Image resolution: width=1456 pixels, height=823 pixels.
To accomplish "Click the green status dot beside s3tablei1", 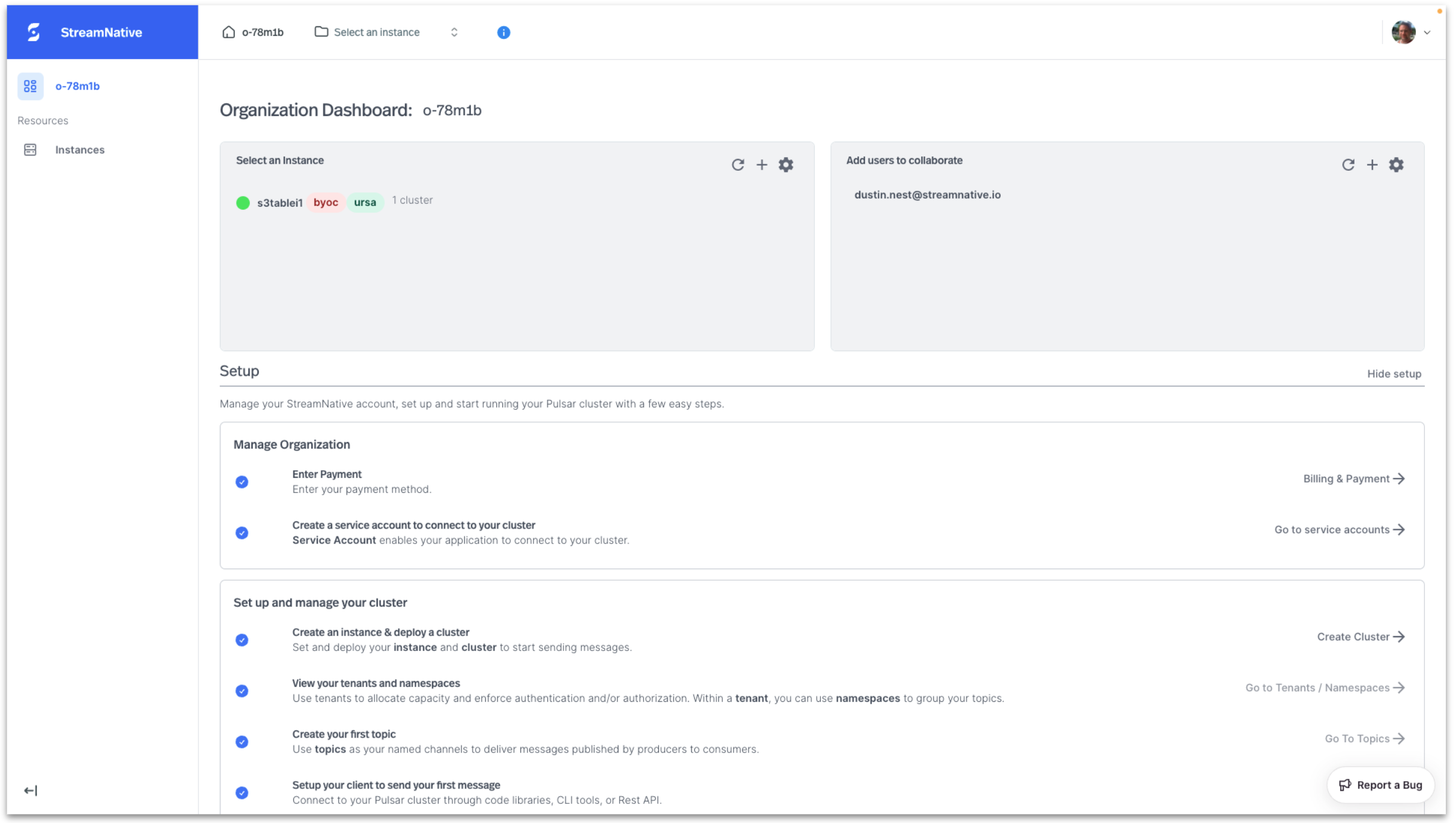I will [243, 202].
